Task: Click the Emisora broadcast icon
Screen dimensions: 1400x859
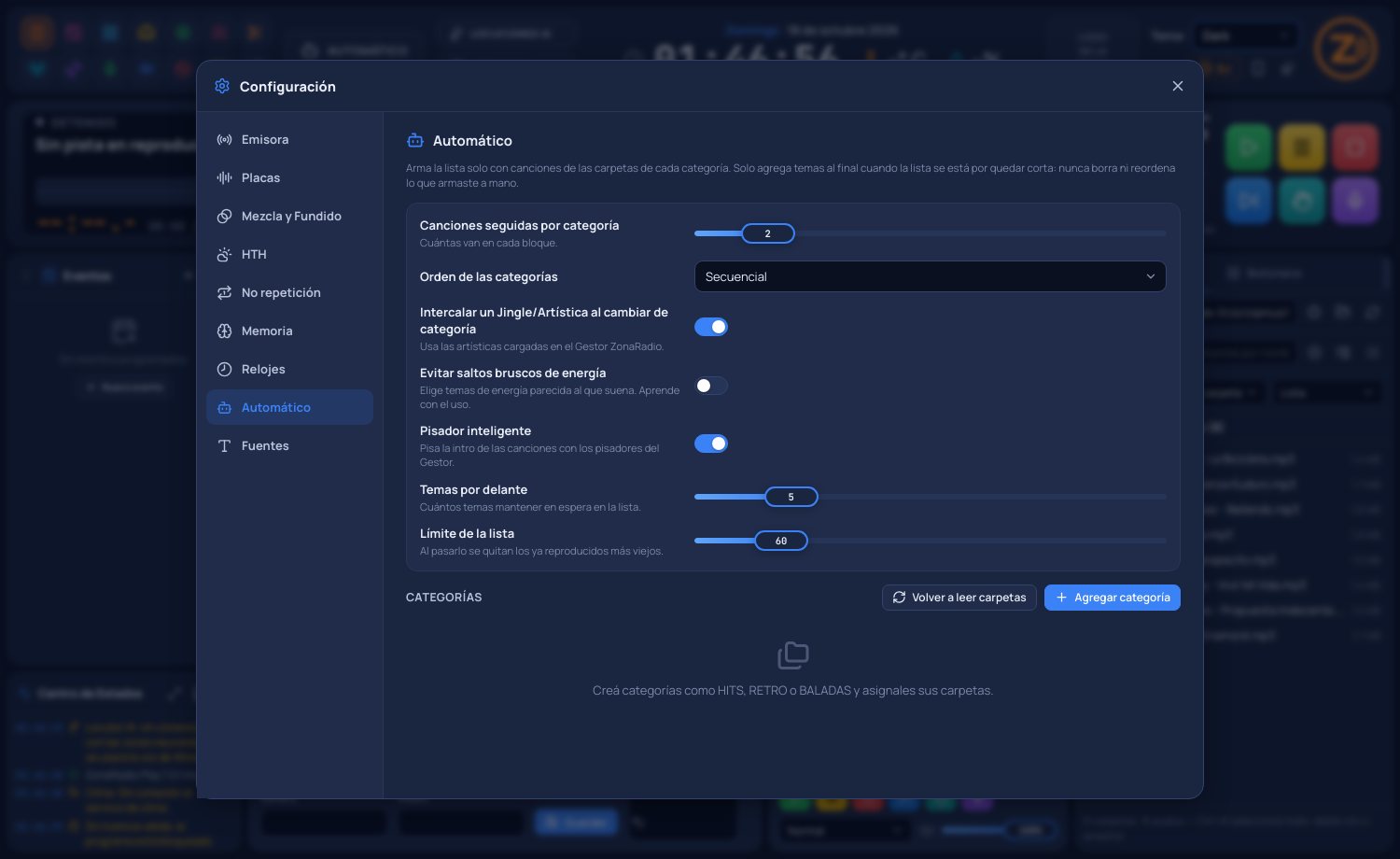Action: [x=224, y=139]
